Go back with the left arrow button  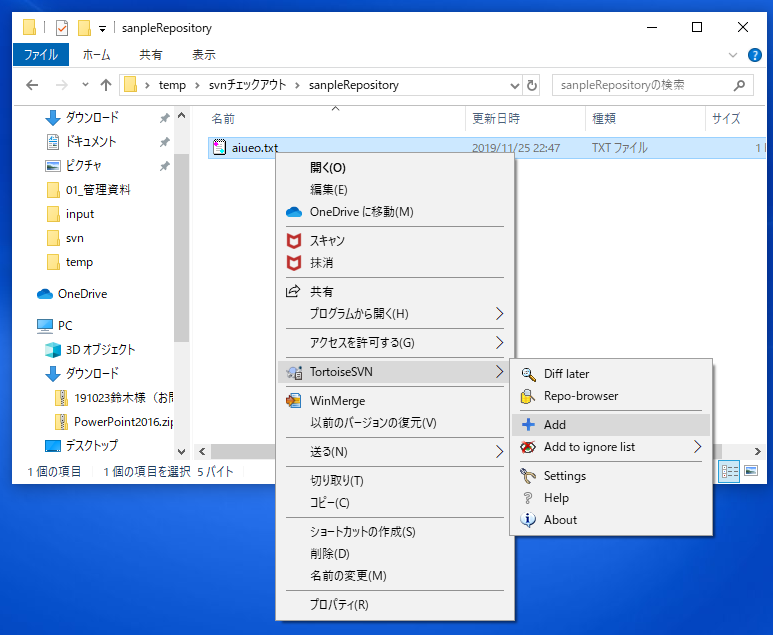[x=33, y=85]
